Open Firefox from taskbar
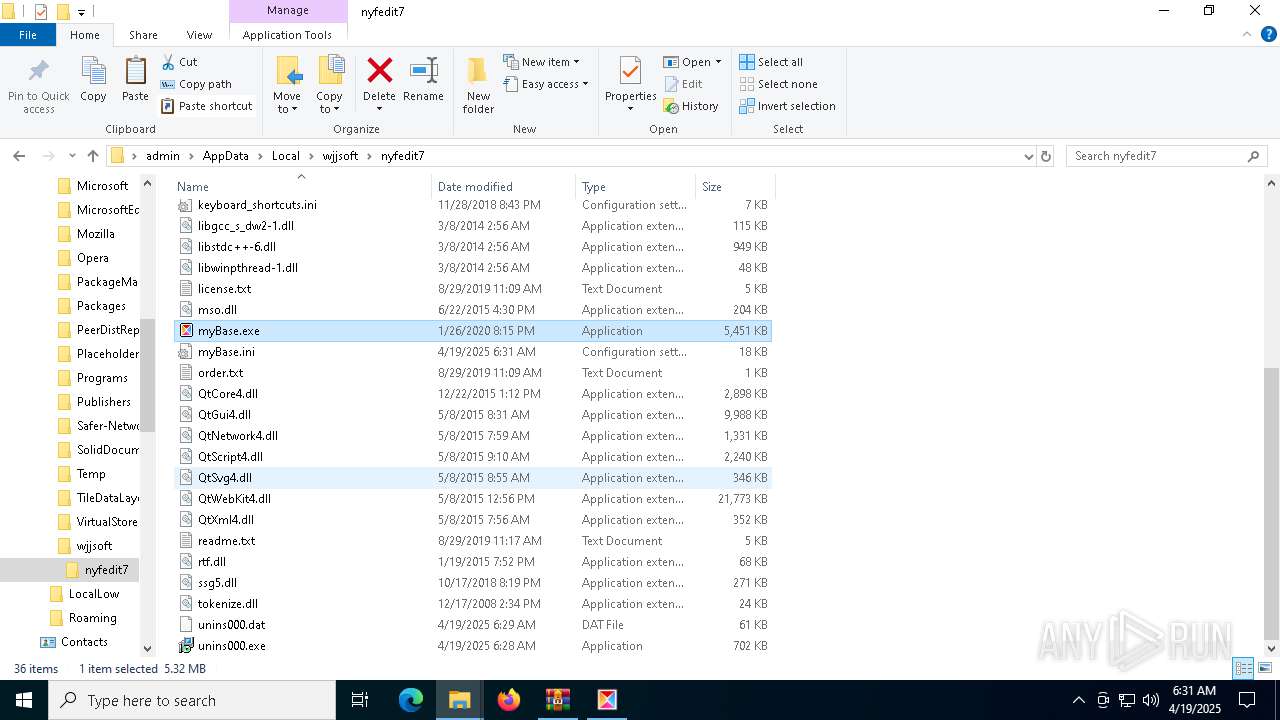Image resolution: width=1280 pixels, height=720 pixels. pyautogui.click(x=509, y=700)
